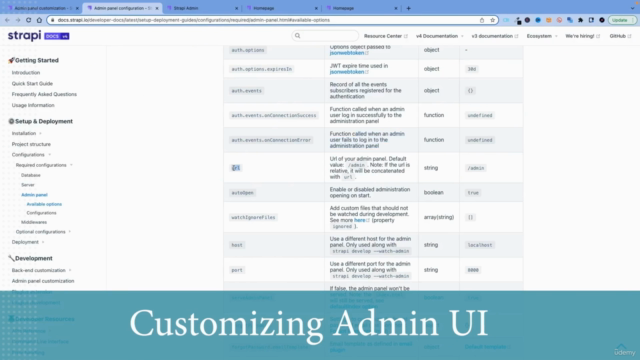Click the 8000 default value
The image size is (640, 360).
[x=473, y=270]
